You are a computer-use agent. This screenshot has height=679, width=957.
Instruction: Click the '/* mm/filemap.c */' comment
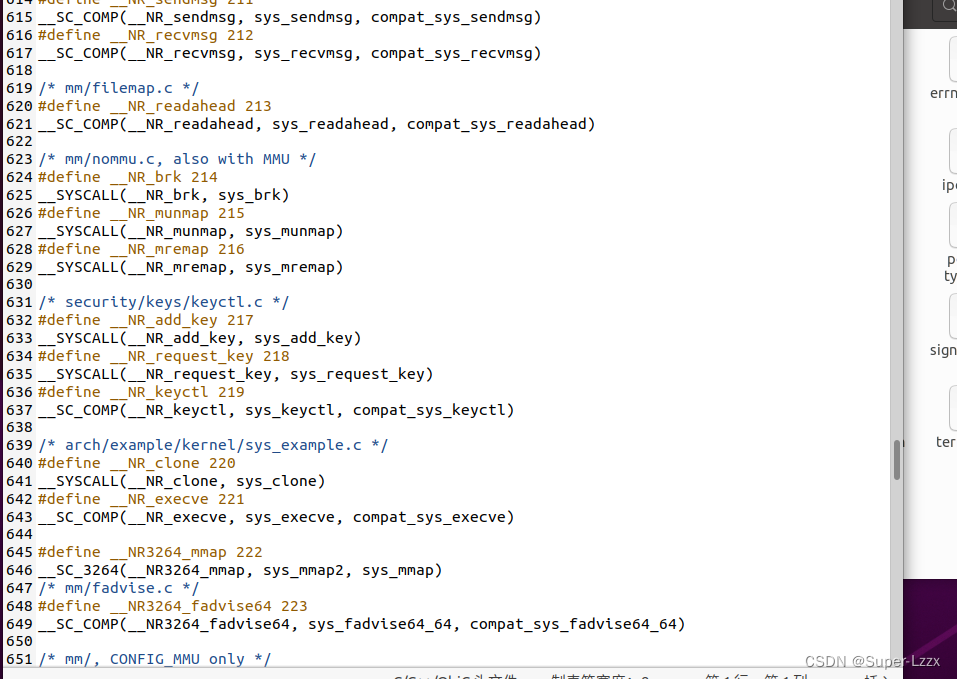click(x=119, y=88)
